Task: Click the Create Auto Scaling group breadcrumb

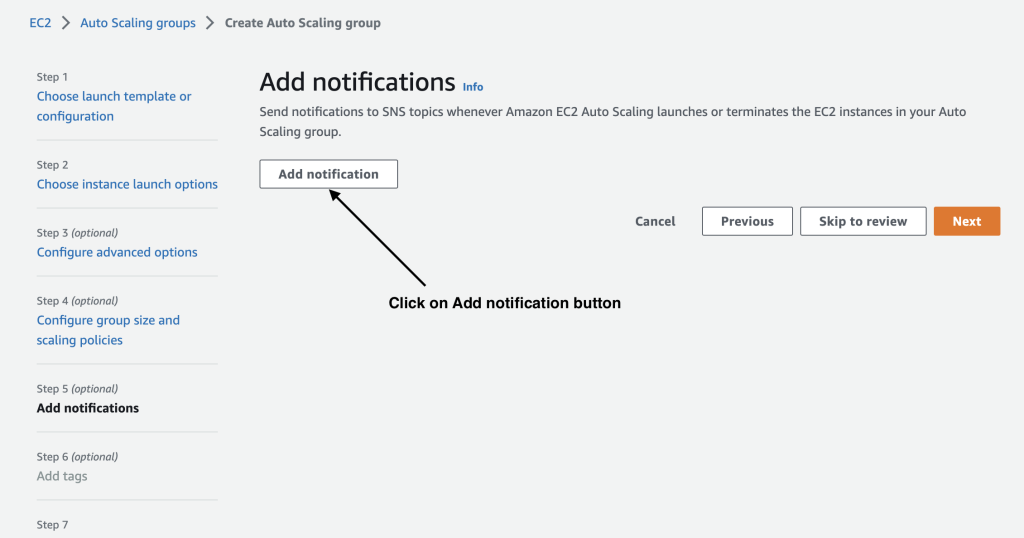Action: (x=302, y=23)
